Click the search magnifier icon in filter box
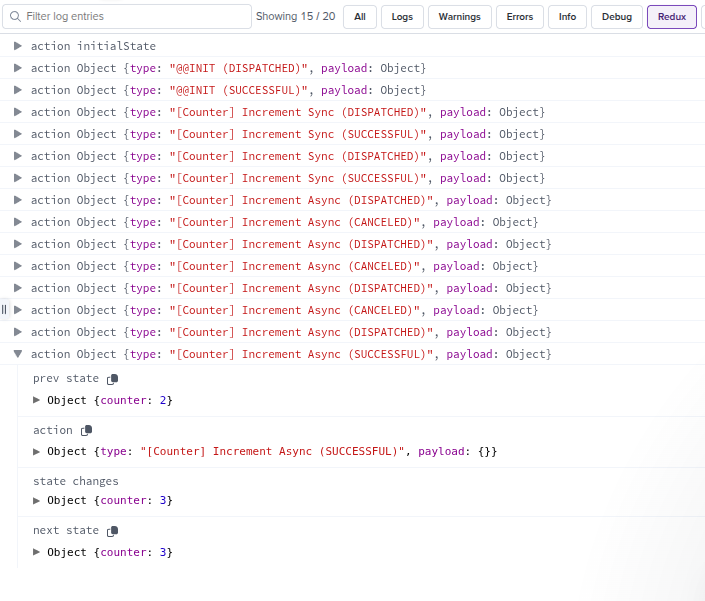Image resolution: width=705 pixels, height=601 pixels. tap(15, 17)
